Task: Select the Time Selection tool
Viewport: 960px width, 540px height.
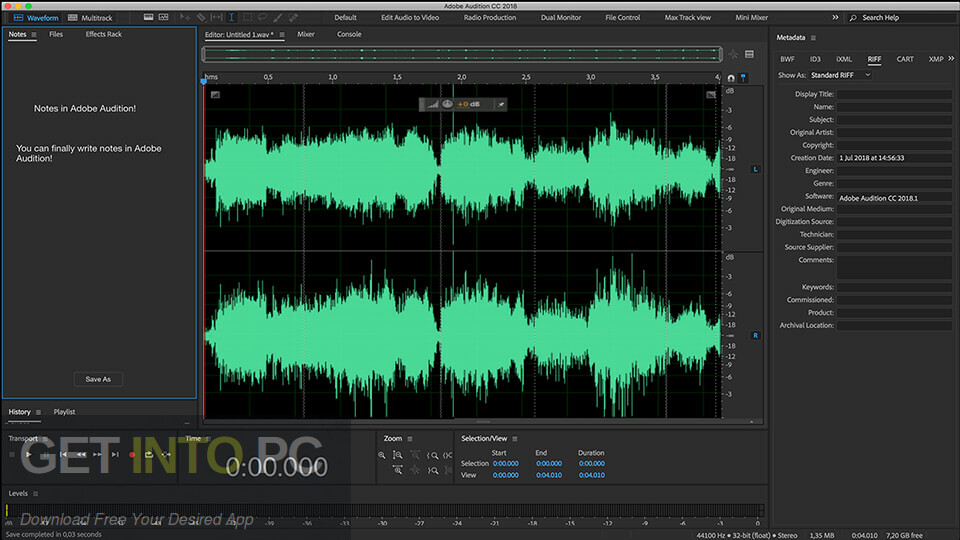Action: tap(231, 18)
